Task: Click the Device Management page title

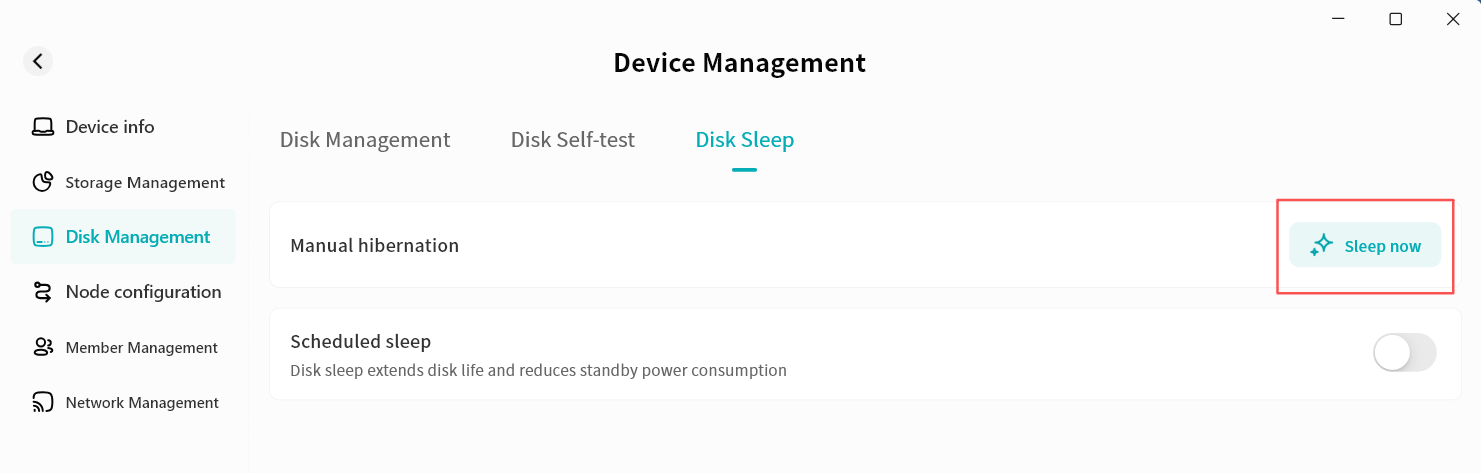Action: (x=740, y=63)
